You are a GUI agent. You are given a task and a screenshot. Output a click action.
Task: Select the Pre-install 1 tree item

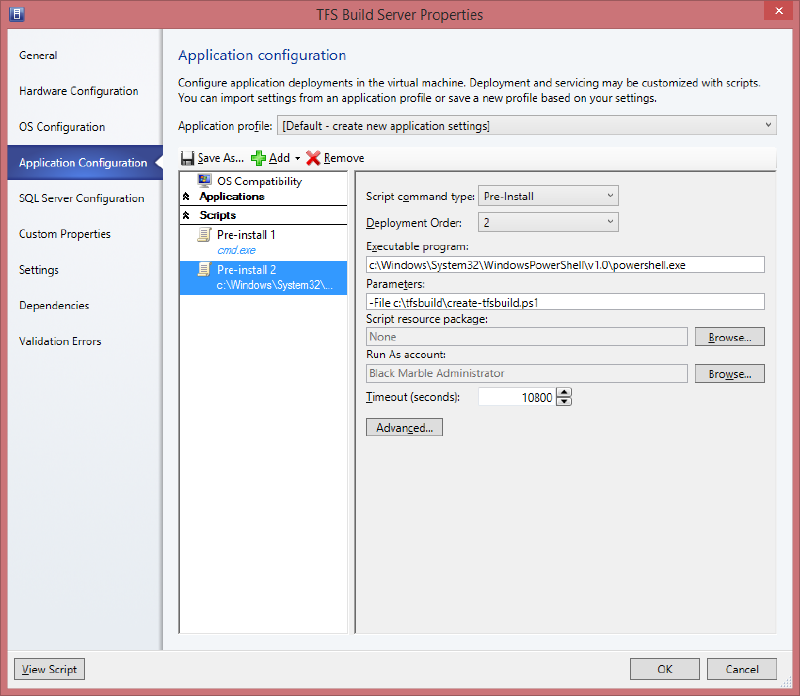pos(263,242)
